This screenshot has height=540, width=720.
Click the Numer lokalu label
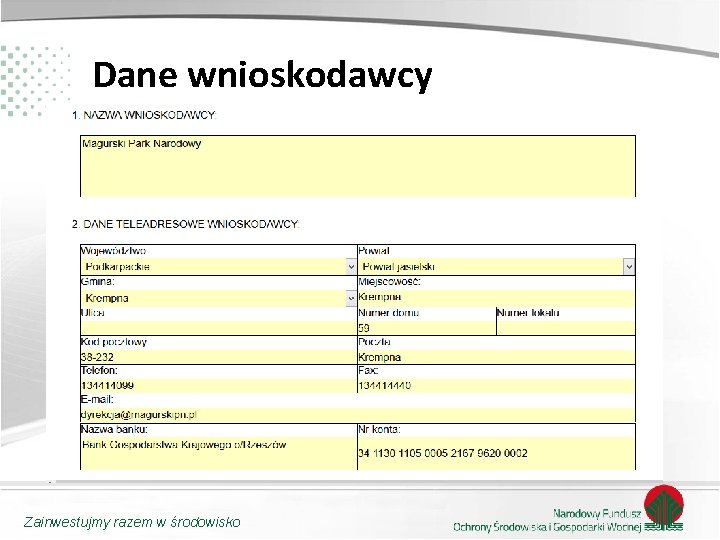[x=528, y=313]
